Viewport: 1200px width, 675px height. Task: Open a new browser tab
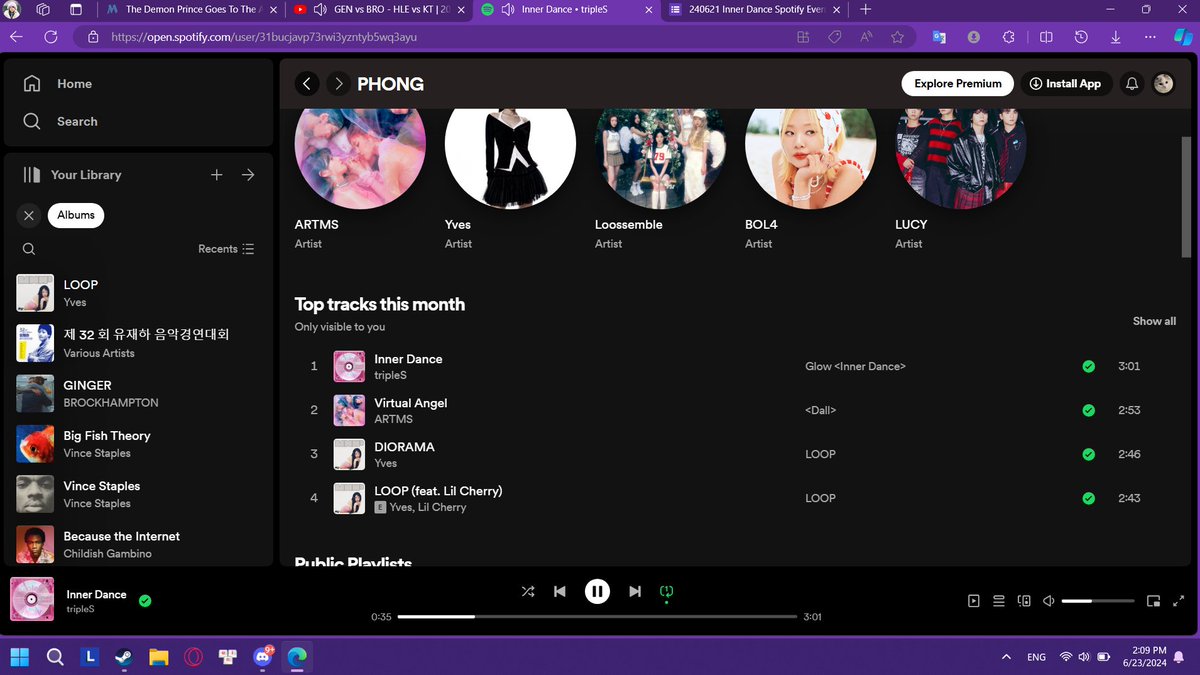[x=866, y=9]
